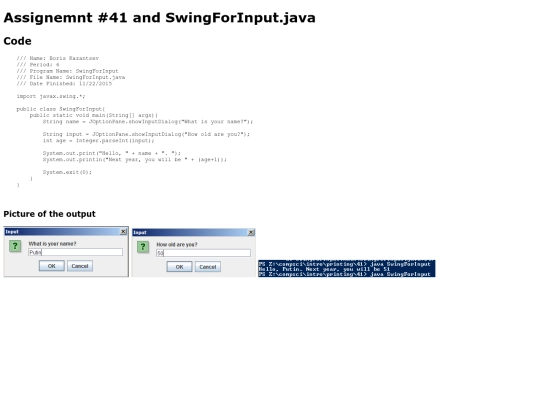The image size is (540, 405).
Task: Click the '/// Program Name: SwingForInput' comment
Action: pyautogui.click(x=67, y=71)
